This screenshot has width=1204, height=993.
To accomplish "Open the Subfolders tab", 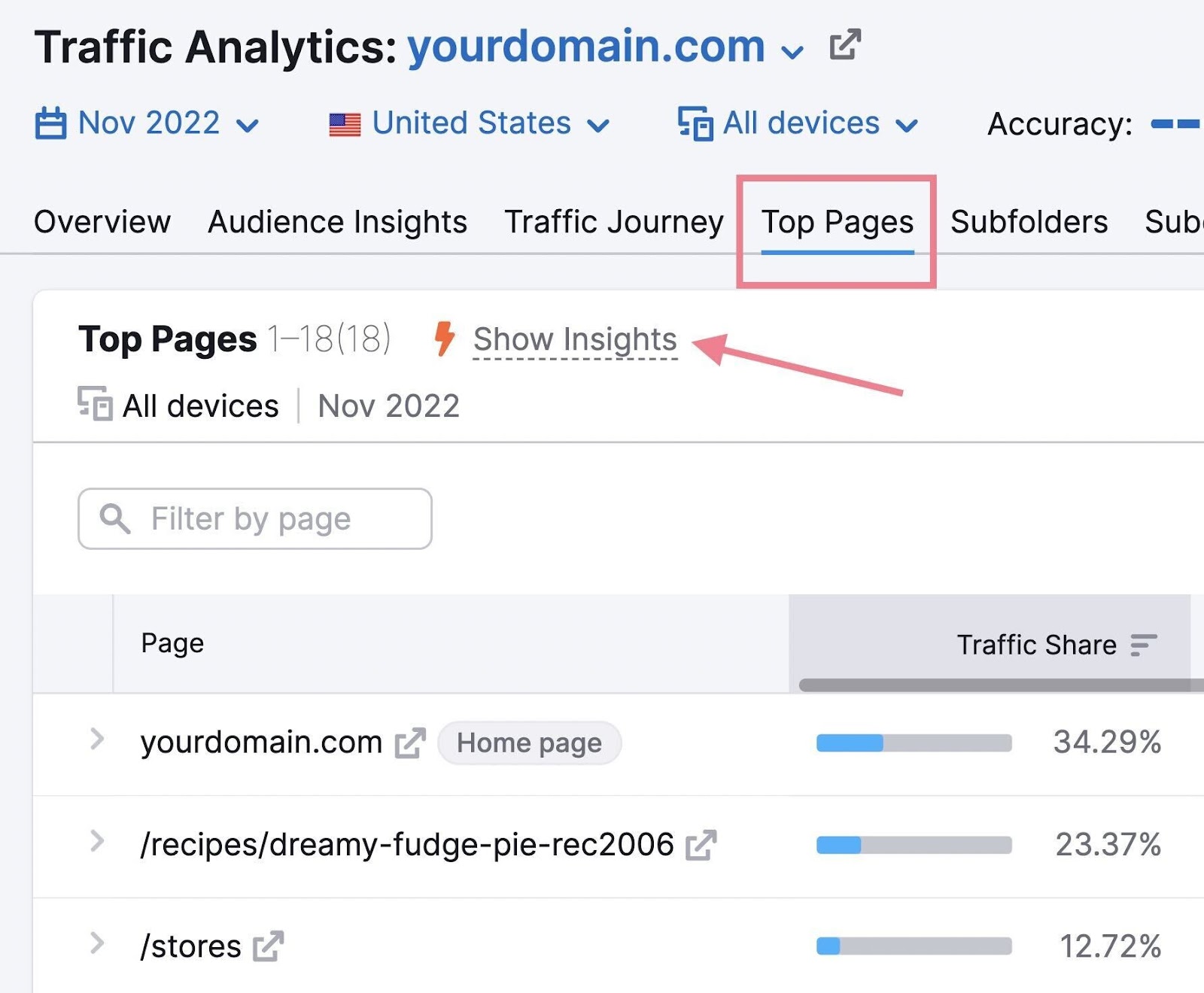I will (1029, 222).
